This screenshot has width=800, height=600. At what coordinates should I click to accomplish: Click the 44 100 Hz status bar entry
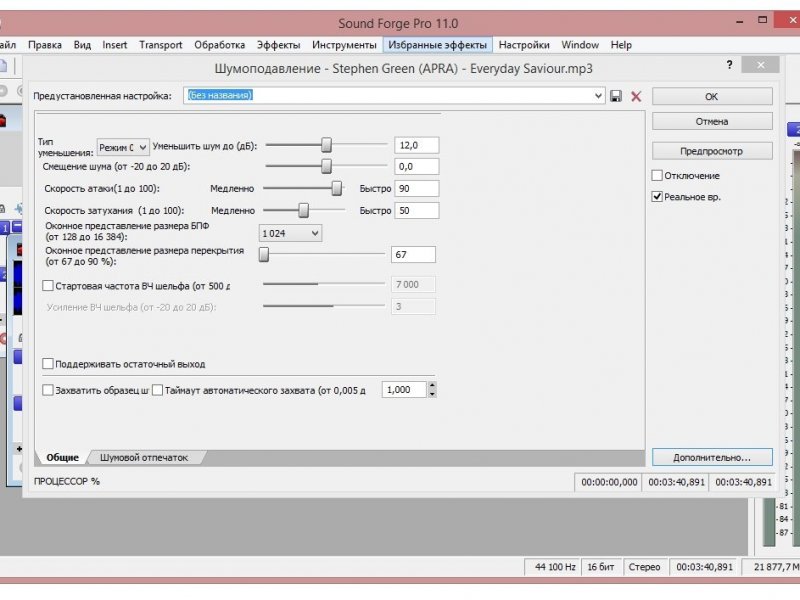555,567
